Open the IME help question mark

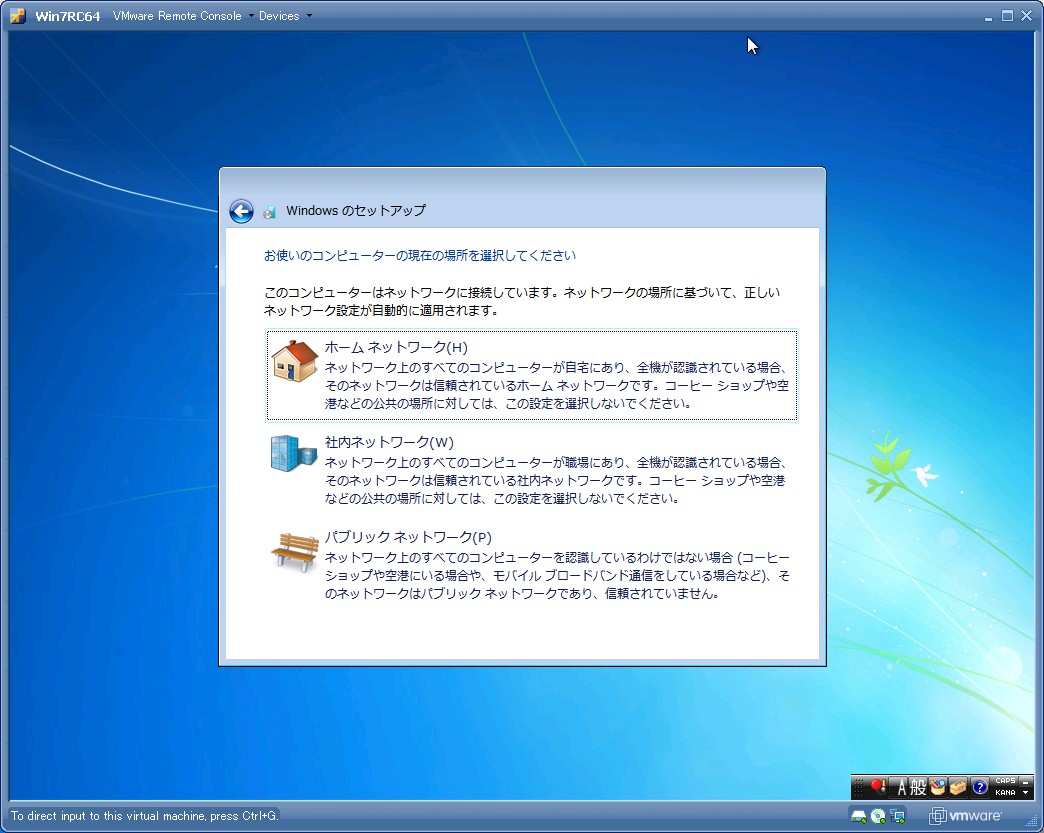click(x=979, y=787)
